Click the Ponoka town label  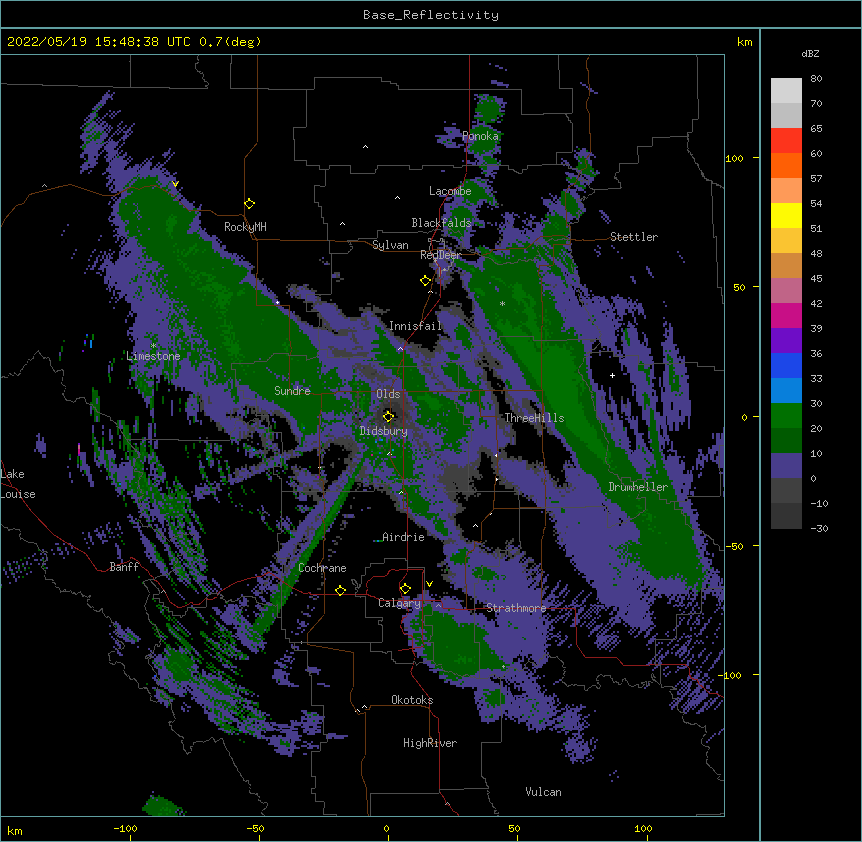click(x=480, y=136)
